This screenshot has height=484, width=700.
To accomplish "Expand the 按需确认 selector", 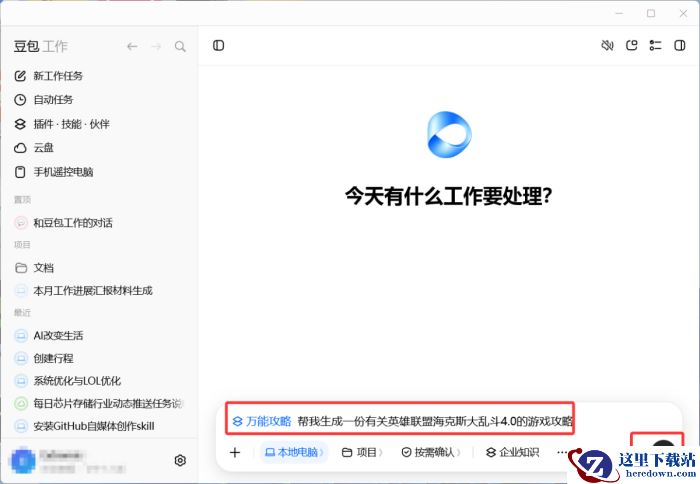I will (x=430, y=452).
